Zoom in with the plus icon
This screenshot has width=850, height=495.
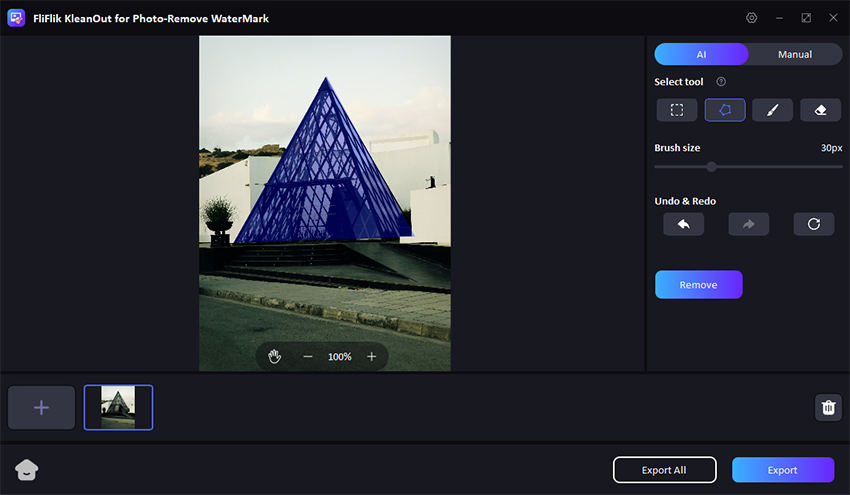[x=372, y=357]
